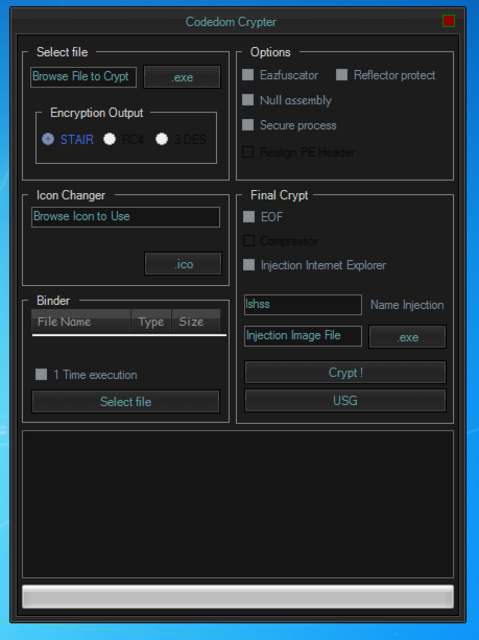Click the Codedom Crypter title text
Viewport: 479px width, 640px height.
click(231, 22)
